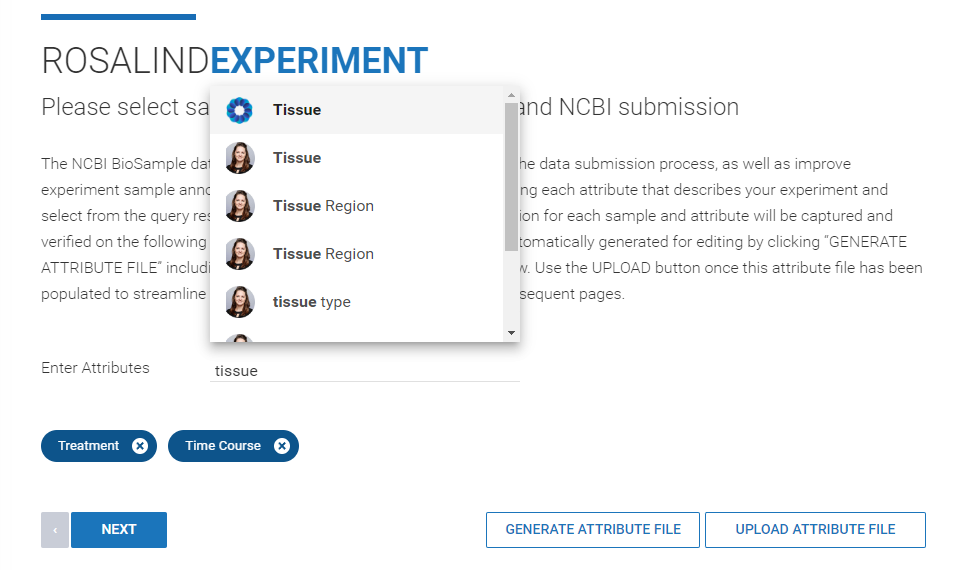Click the avatar next to first Tissue Region
Viewport: 969px width, 570px height.
pos(240,206)
